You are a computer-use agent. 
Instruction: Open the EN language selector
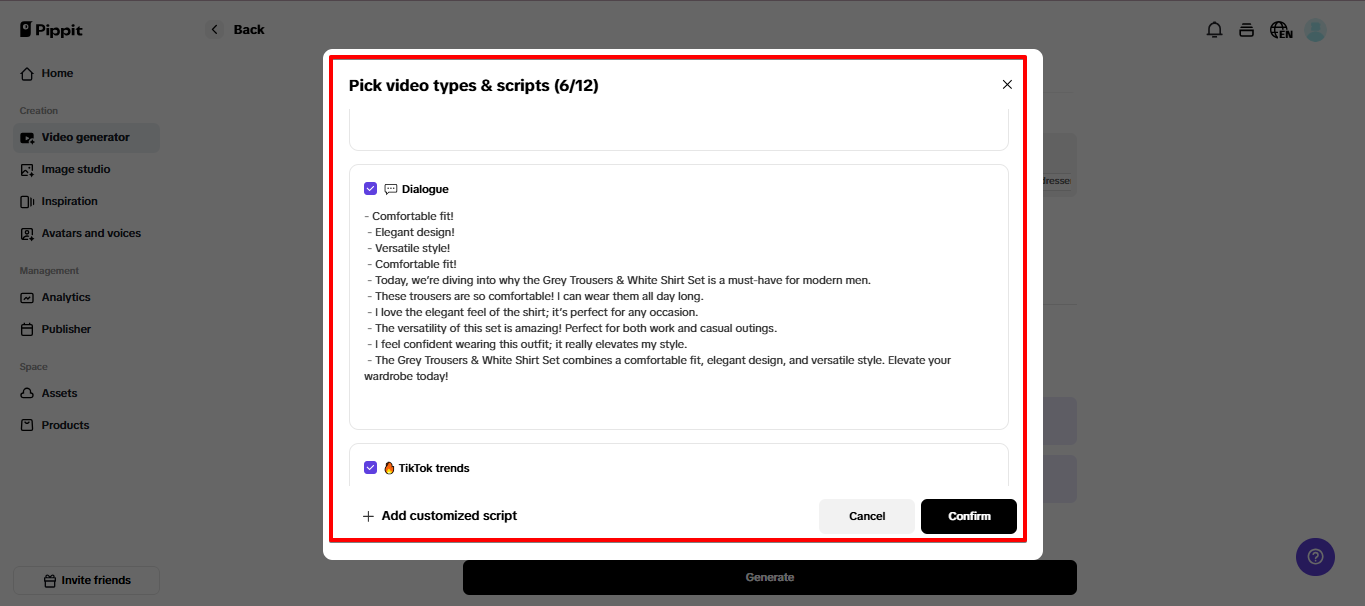point(1281,30)
